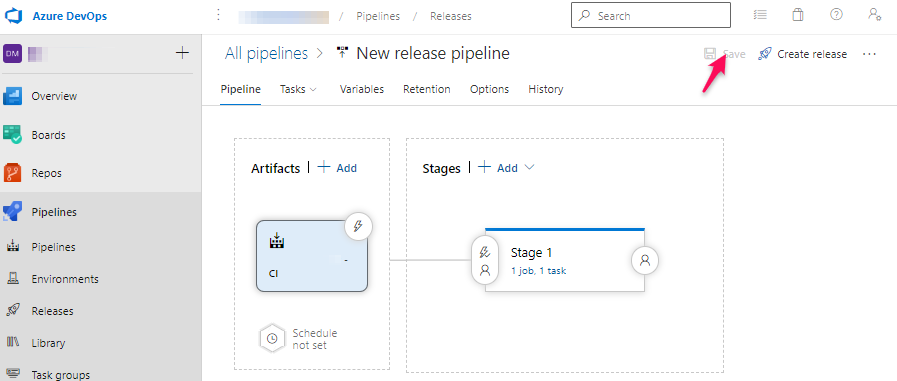This screenshot has width=897, height=381.
Task: Select the Stage 1 card title
Action: coord(531,252)
